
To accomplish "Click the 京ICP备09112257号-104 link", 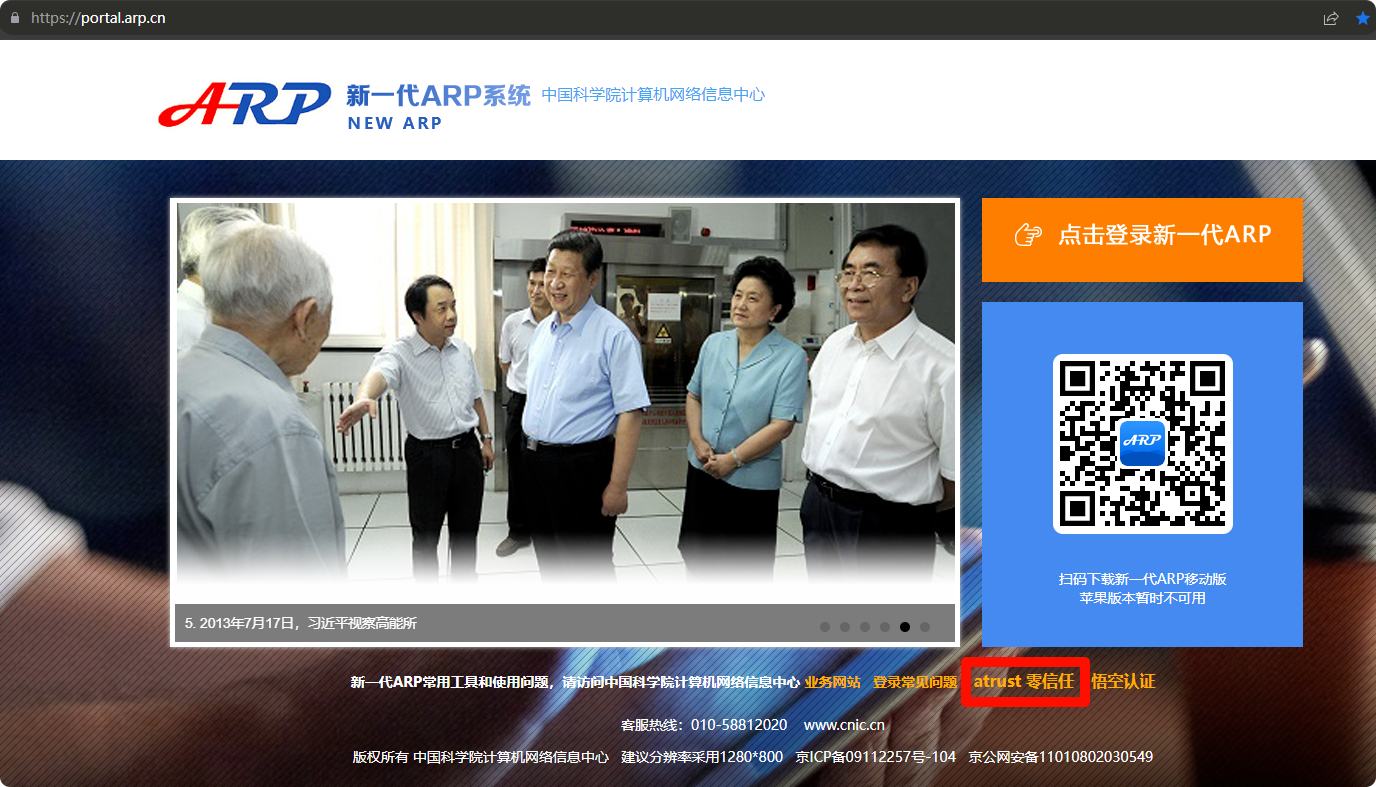I will coord(875,757).
